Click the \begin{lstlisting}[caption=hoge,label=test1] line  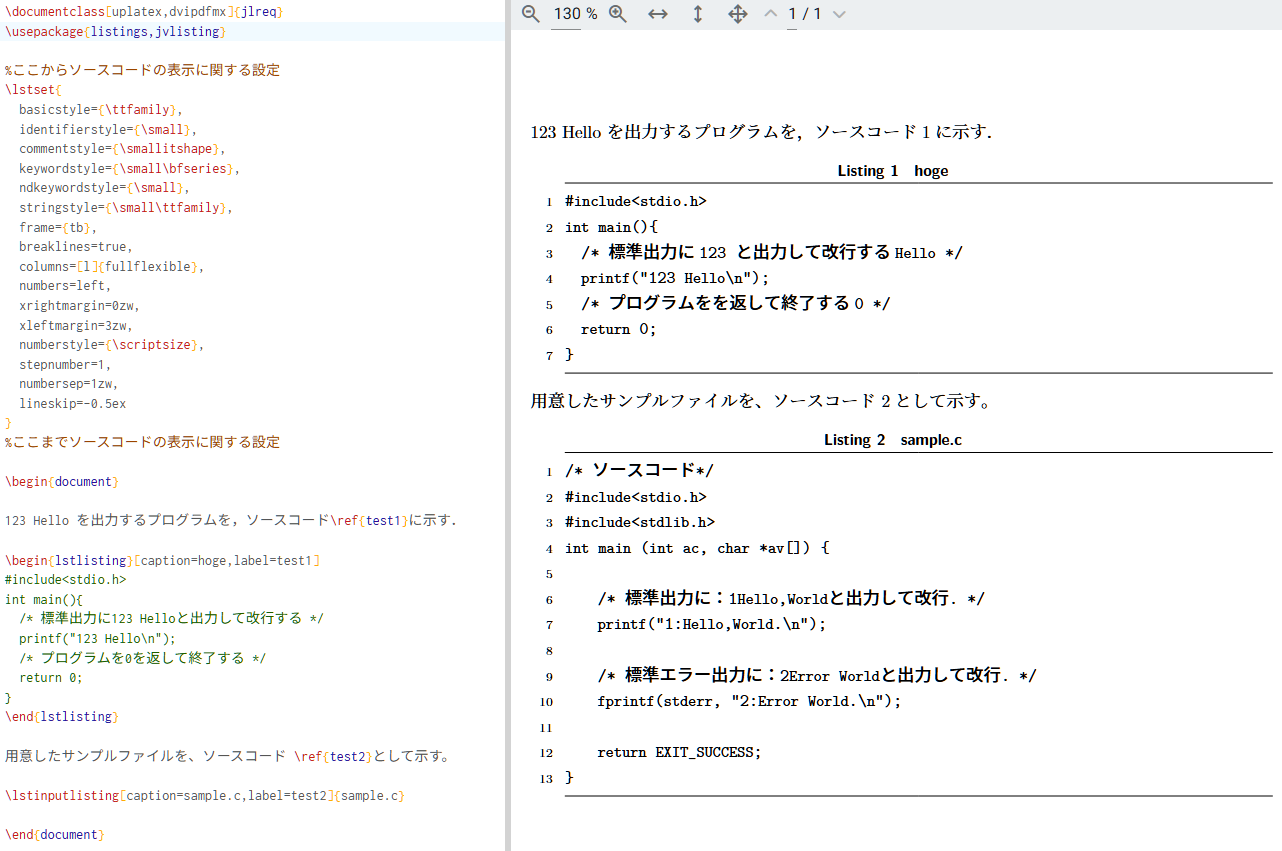[162, 560]
